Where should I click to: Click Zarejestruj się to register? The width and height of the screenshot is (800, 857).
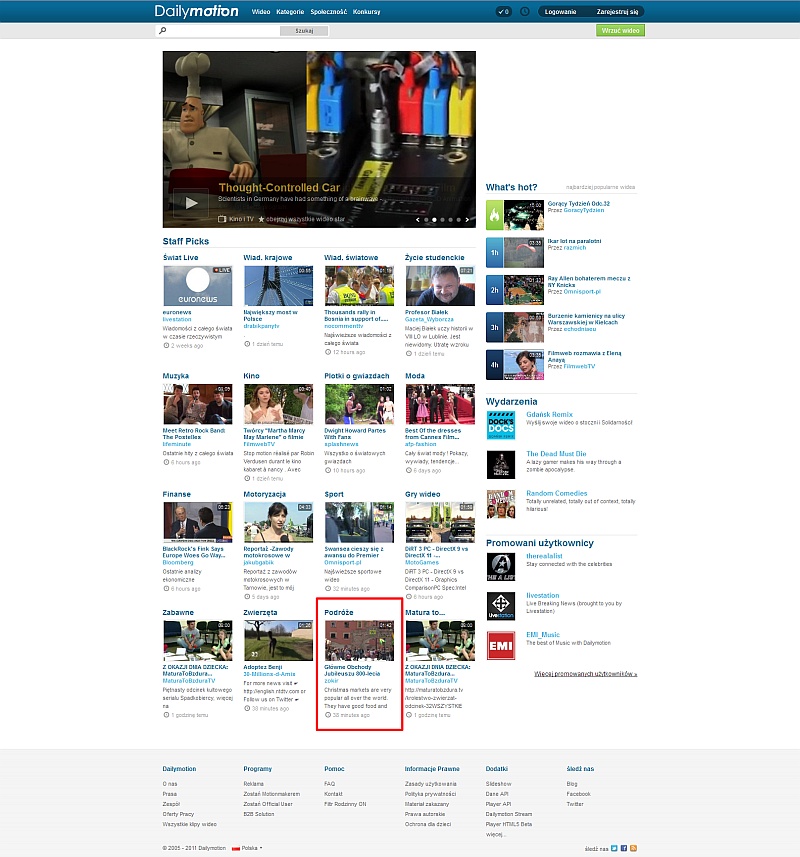click(x=617, y=11)
